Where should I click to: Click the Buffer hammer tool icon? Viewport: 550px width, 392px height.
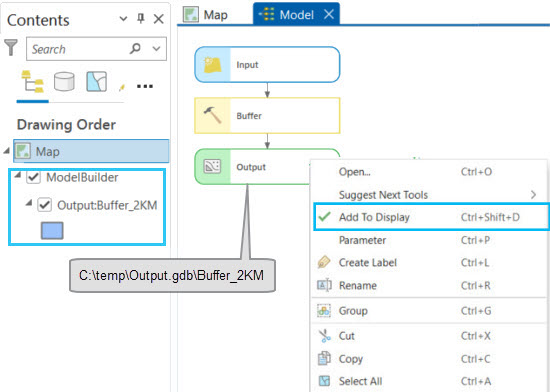pyautogui.click(x=213, y=115)
